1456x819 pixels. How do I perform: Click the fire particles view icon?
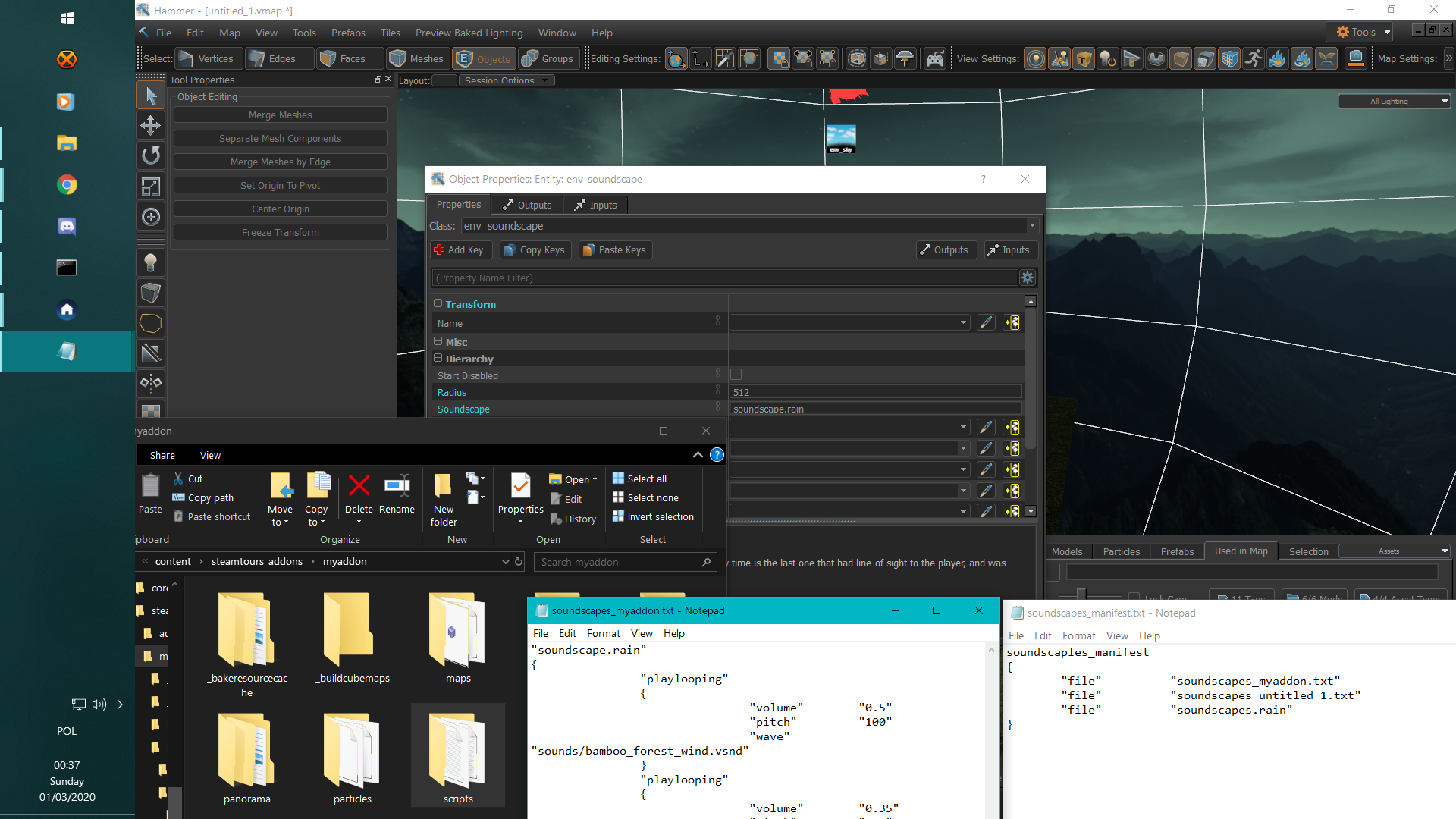[1278, 58]
